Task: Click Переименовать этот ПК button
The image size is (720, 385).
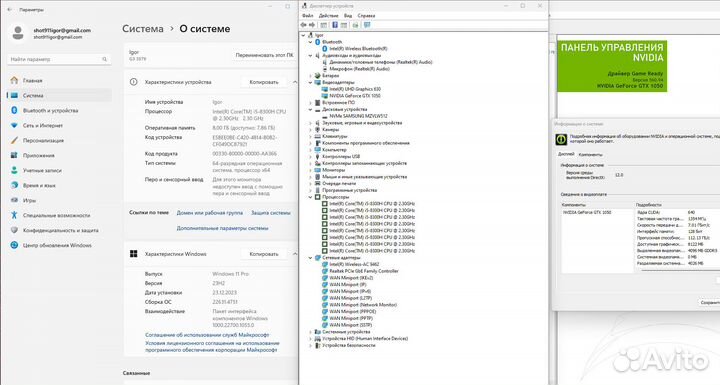Action: click(264, 55)
